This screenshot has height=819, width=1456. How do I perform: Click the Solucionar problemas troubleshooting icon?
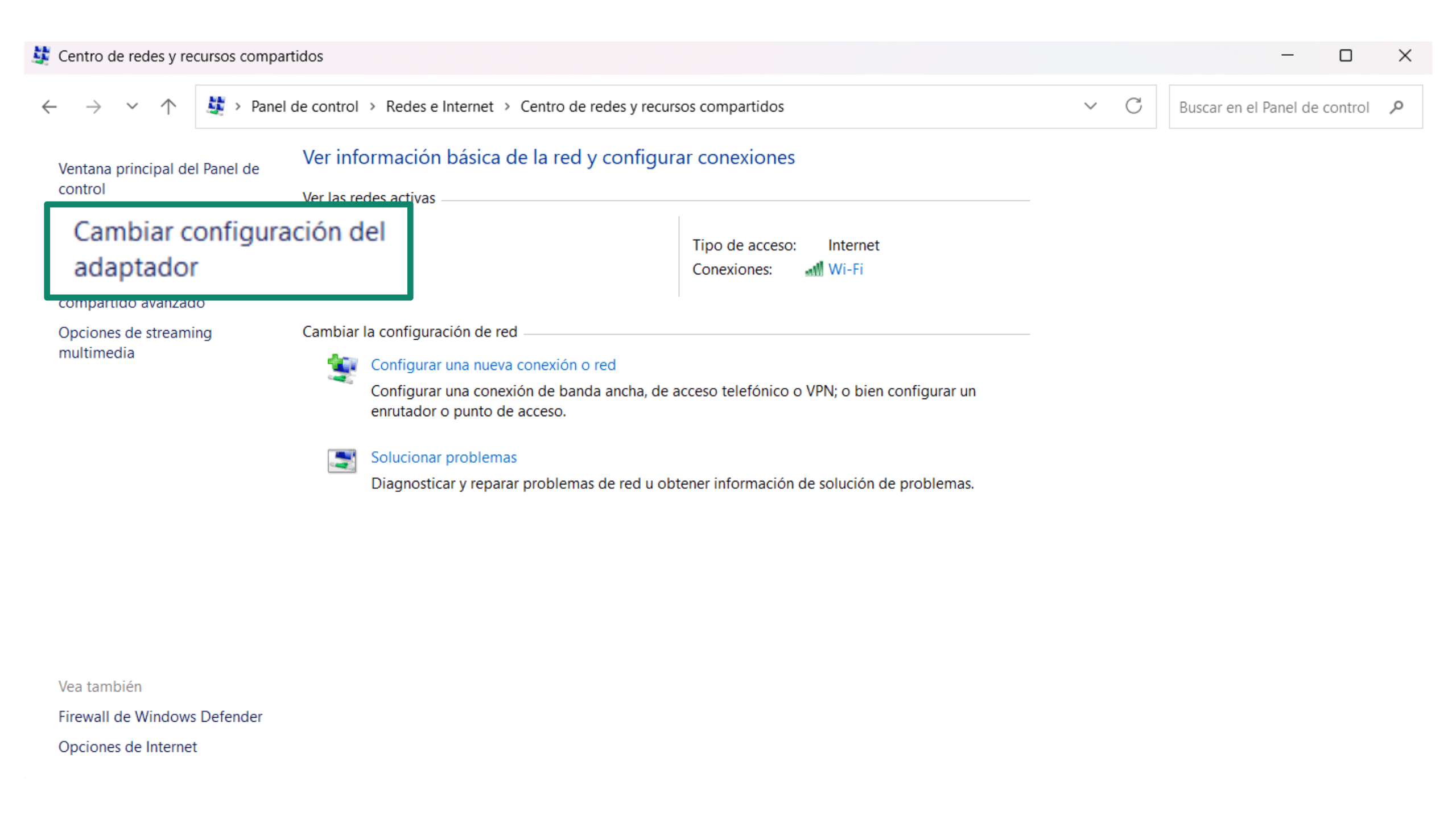coord(341,460)
